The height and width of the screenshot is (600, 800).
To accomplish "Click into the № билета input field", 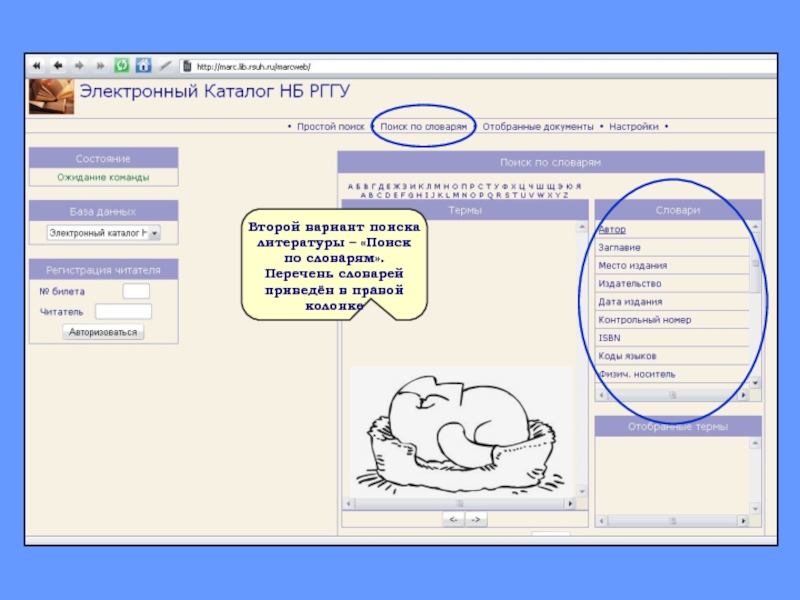I will (x=136, y=291).
